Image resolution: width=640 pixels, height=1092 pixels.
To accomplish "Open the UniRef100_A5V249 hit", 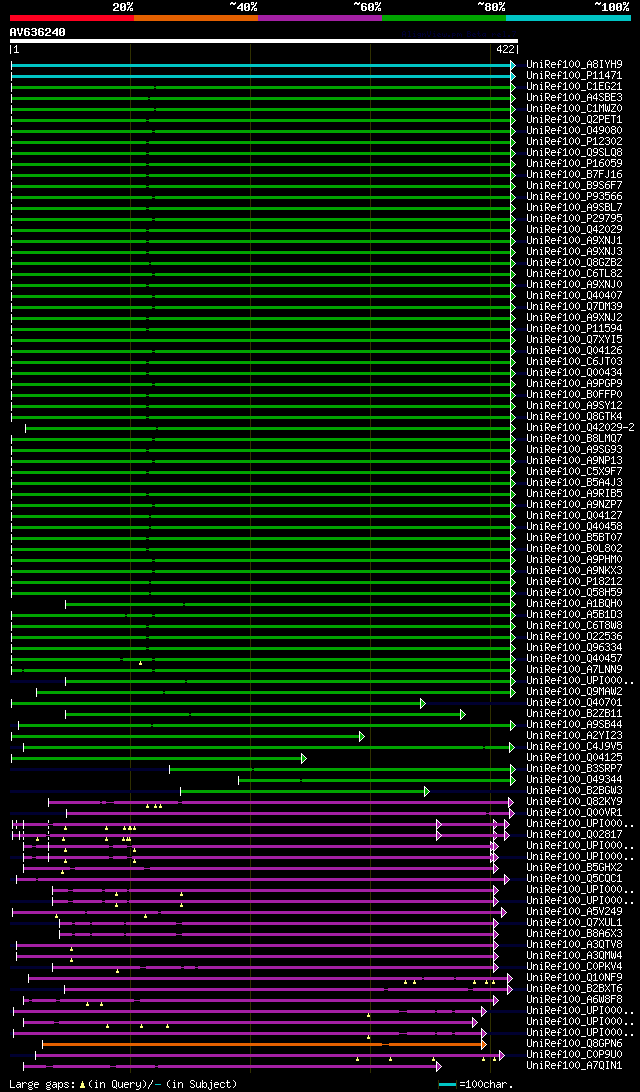I will pyautogui.click(x=575, y=911).
